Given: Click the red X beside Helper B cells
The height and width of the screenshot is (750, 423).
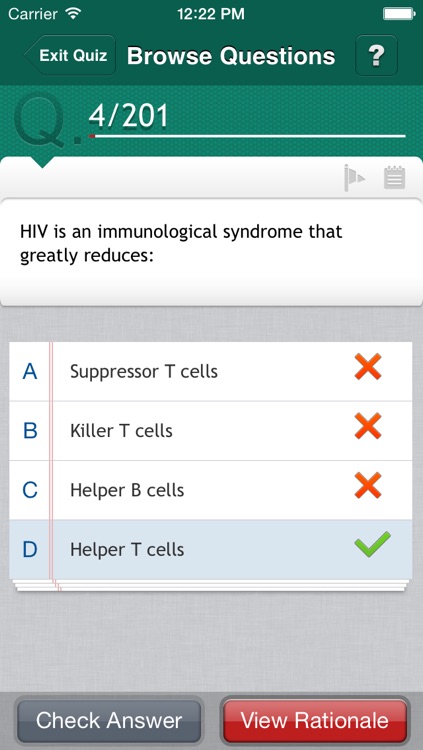Looking at the screenshot, I should click(x=368, y=485).
